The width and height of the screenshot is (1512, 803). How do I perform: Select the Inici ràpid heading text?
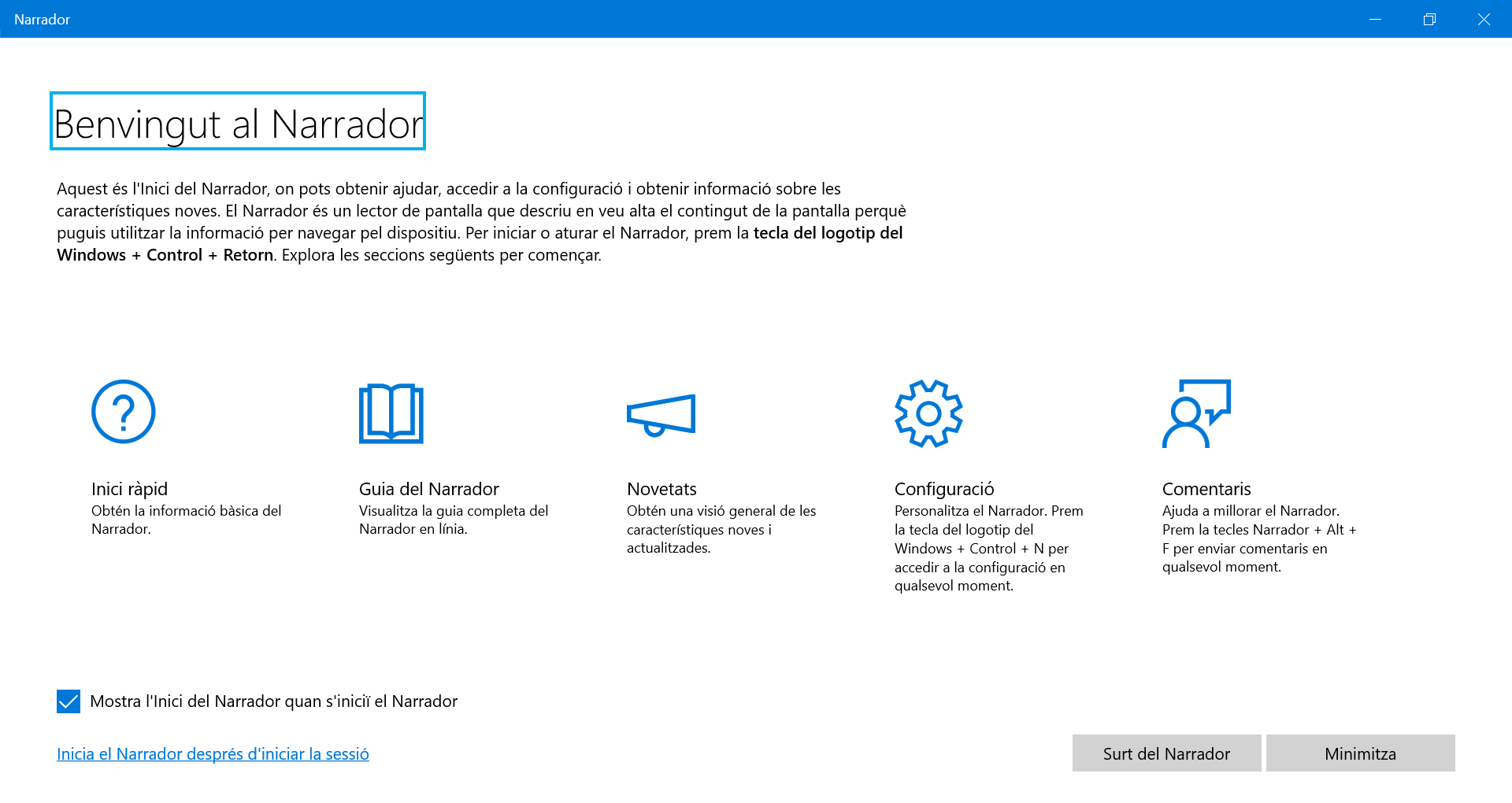click(129, 489)
